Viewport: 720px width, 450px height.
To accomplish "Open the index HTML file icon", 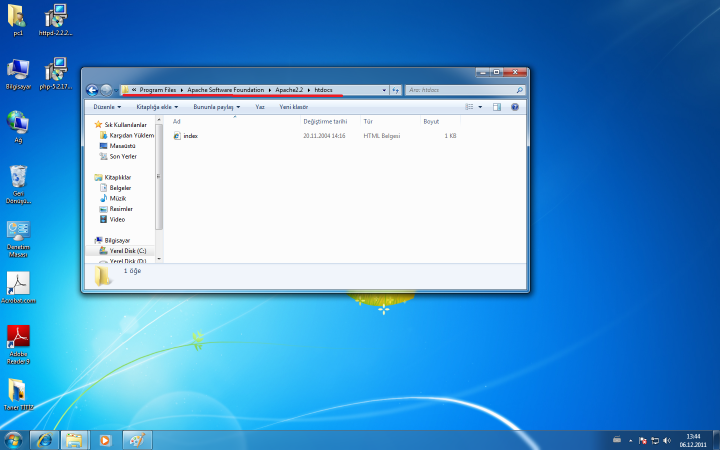I will pyautogui.click(x=177, y=135).
